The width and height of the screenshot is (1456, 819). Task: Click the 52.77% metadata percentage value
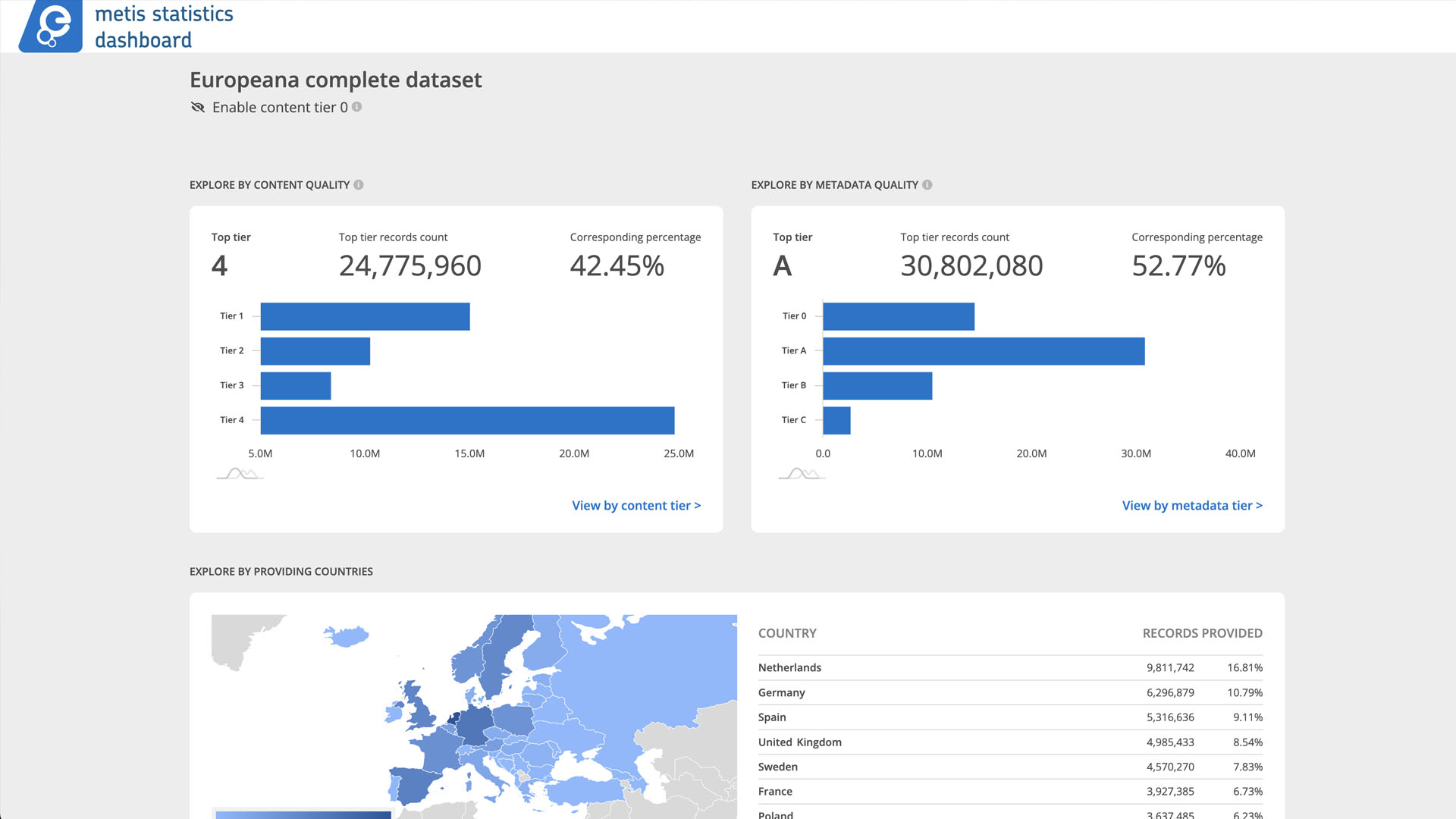point(1179,265)
